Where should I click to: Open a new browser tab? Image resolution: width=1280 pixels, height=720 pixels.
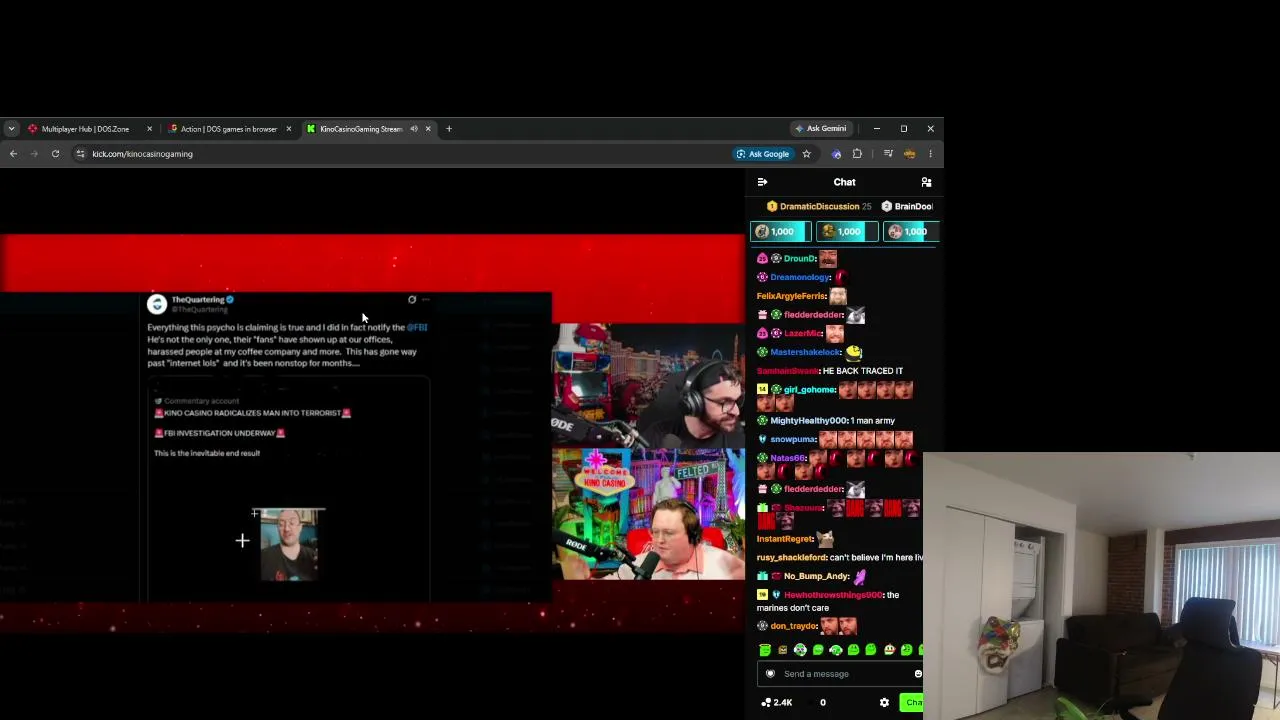point(449,129)
